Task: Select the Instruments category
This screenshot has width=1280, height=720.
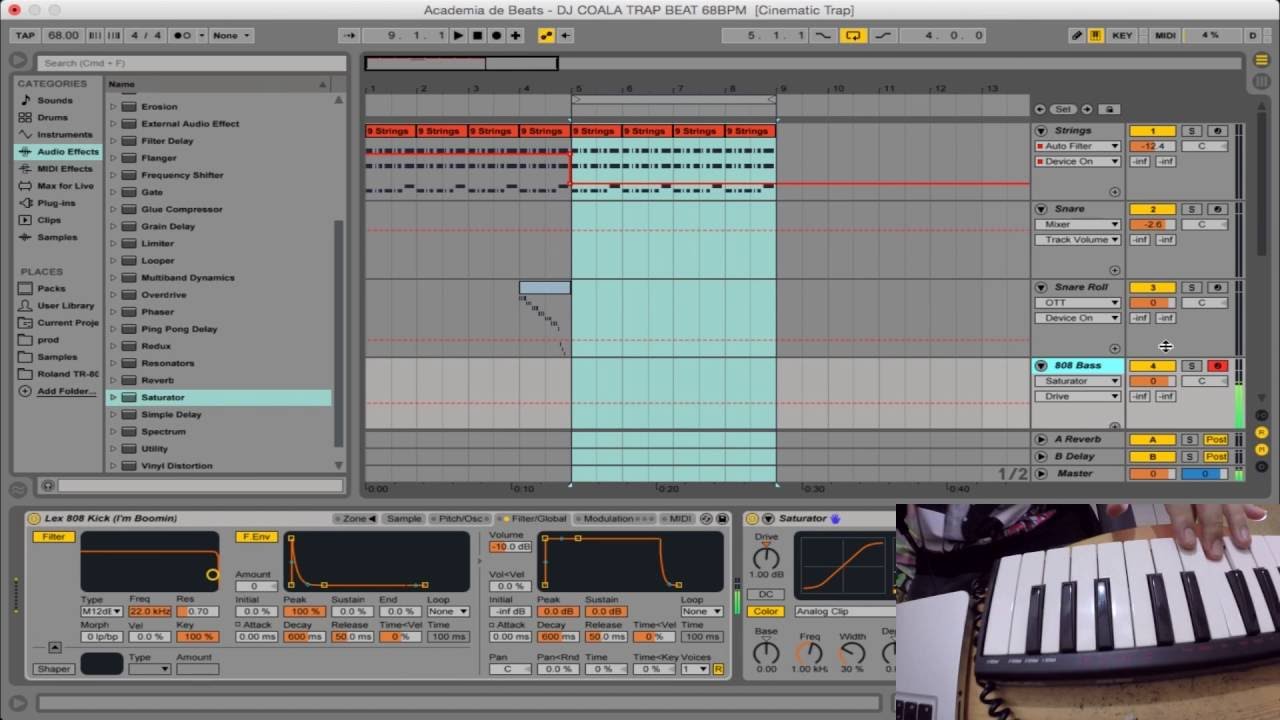Action: pos(64,134)
